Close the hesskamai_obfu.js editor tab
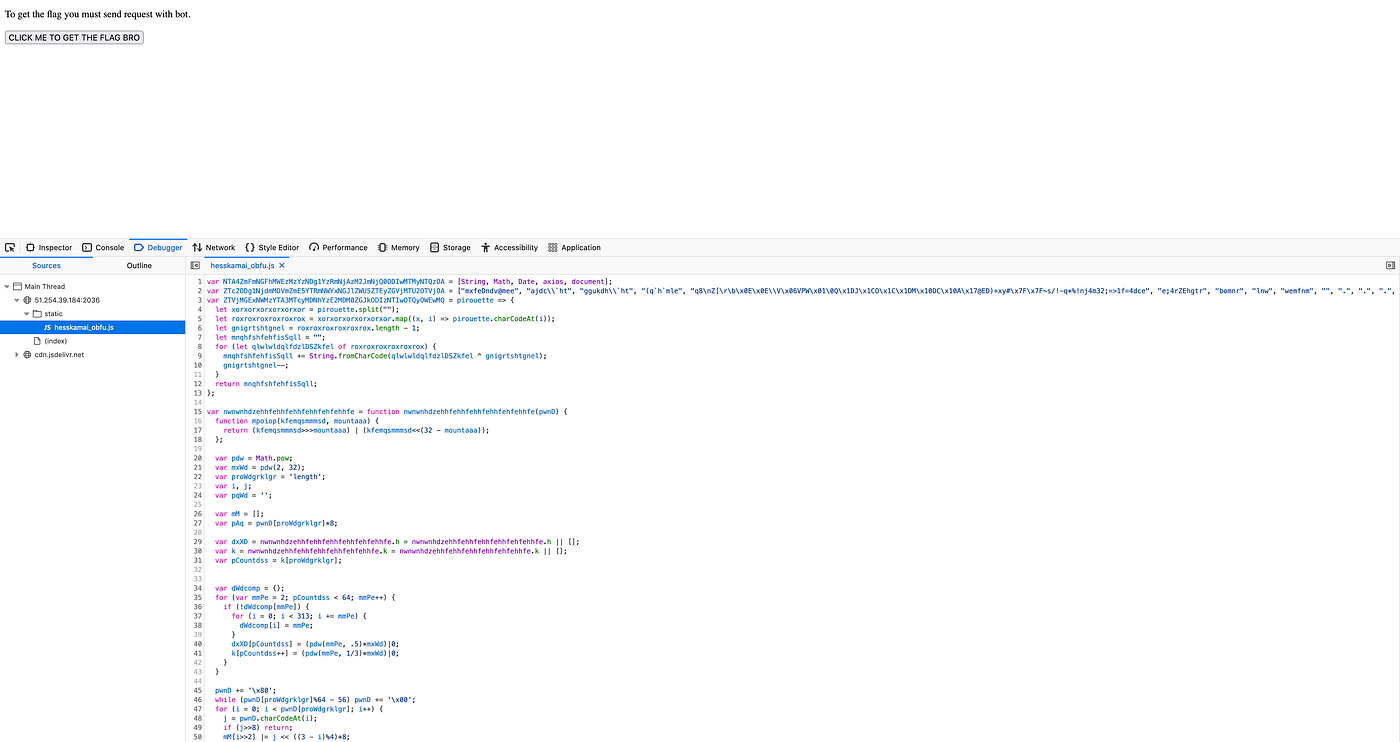Image resolution: width=1400 pixels, height=742 pixels. [x=282, y=266]
